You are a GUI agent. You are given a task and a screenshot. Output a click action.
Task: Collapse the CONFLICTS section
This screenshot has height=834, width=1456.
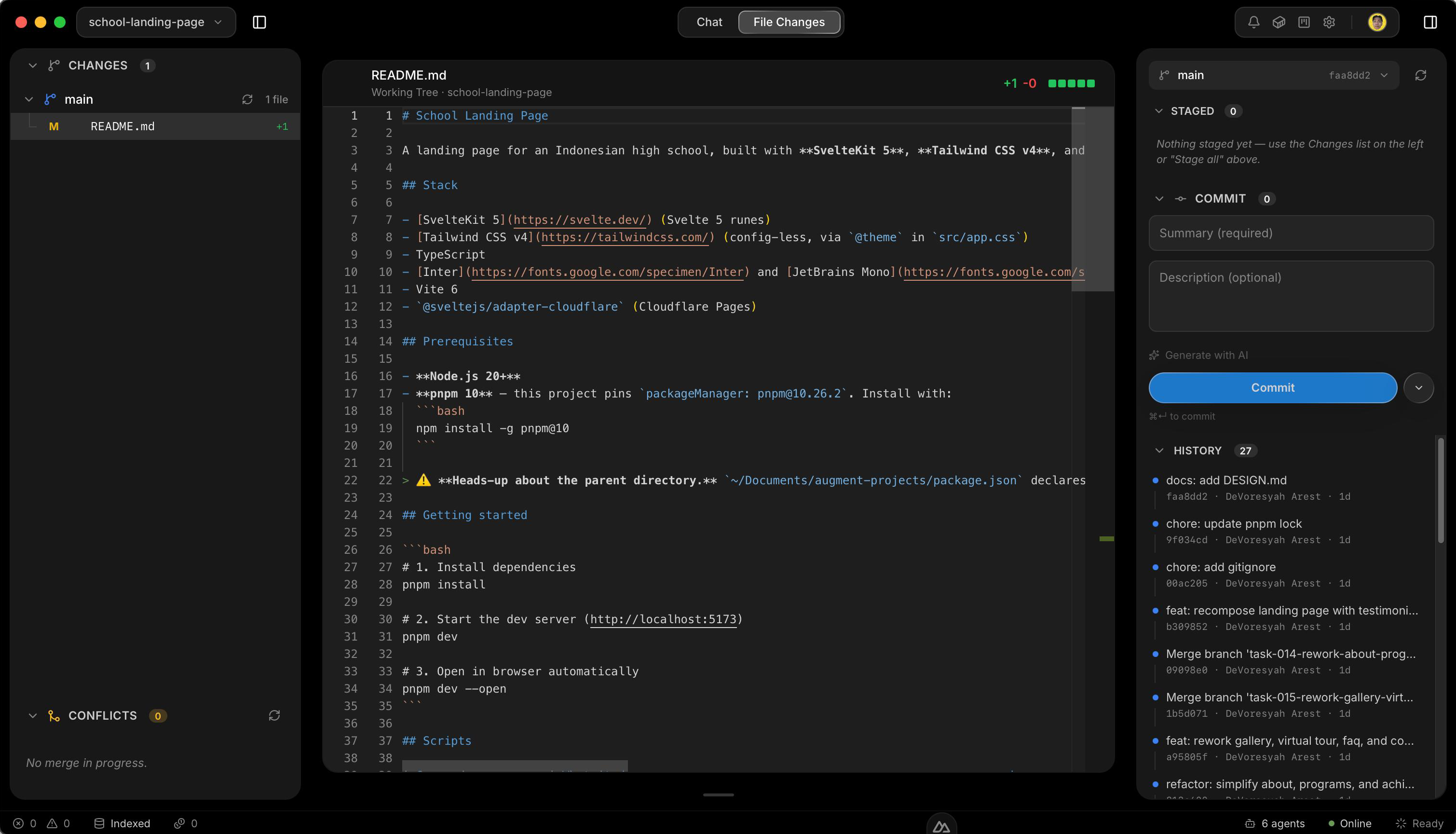point(33,716)
